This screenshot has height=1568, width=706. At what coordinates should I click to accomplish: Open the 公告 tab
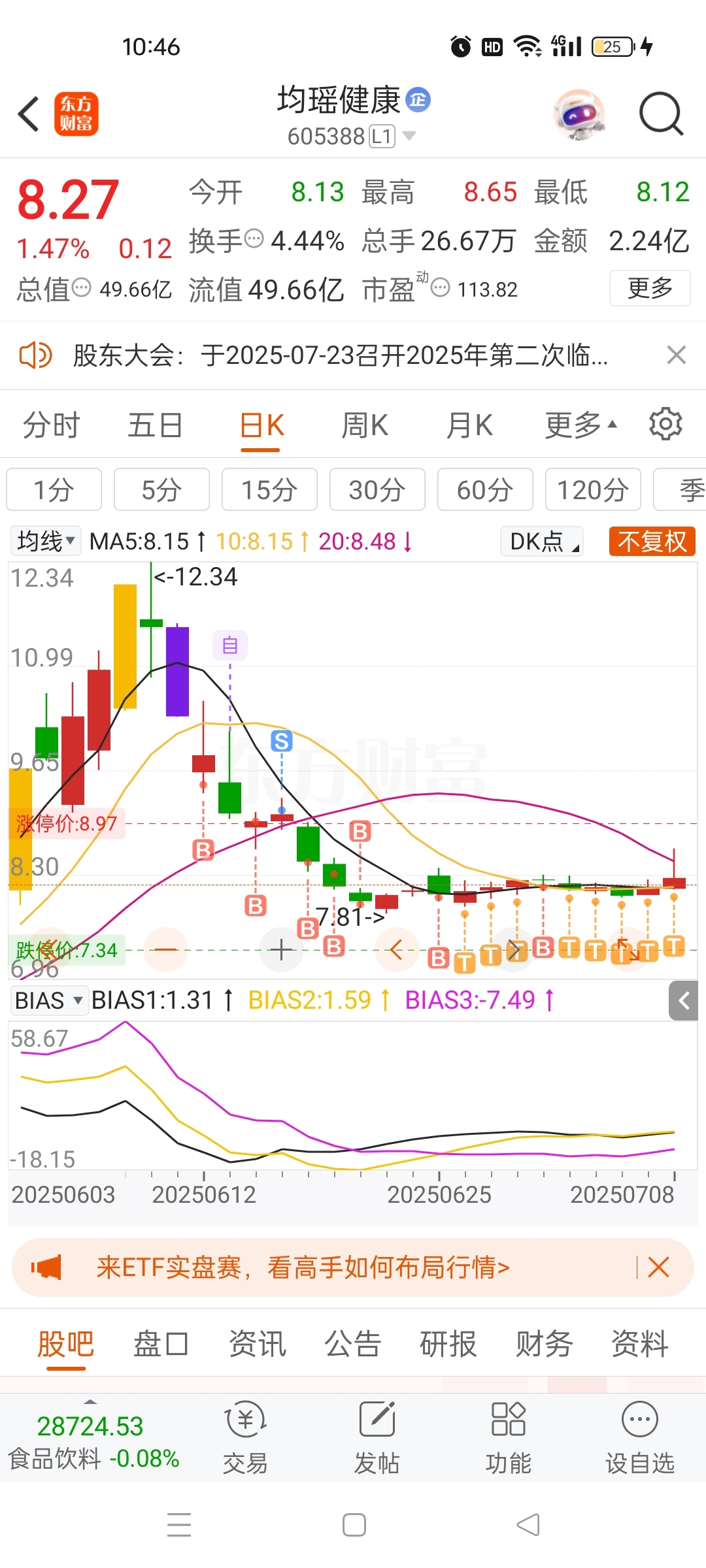(x=353, y=1345)
